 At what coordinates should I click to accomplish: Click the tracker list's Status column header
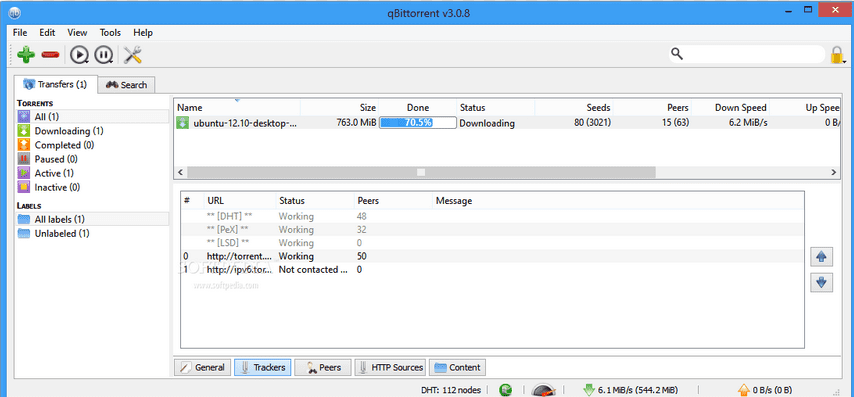(315, 201)
